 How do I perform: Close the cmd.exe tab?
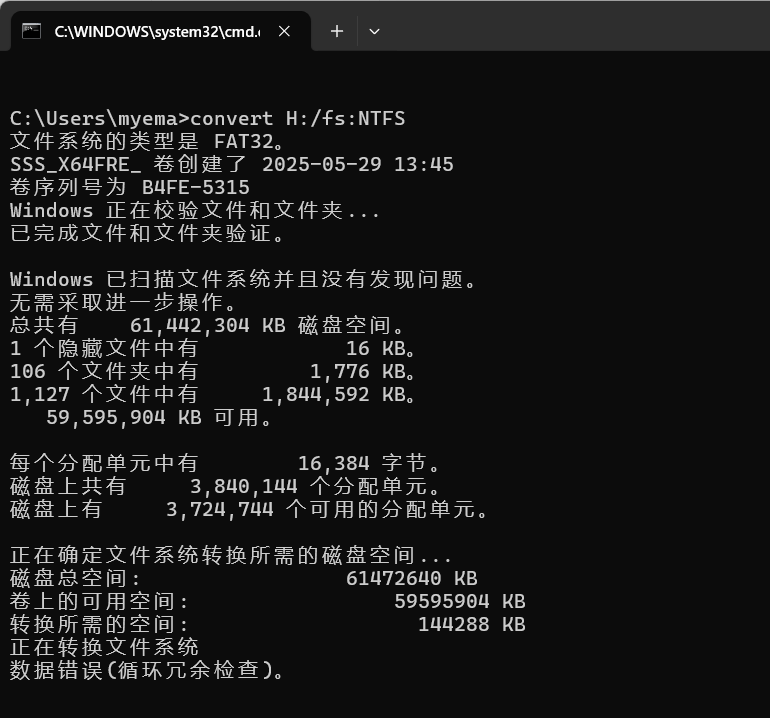(284, 31)
